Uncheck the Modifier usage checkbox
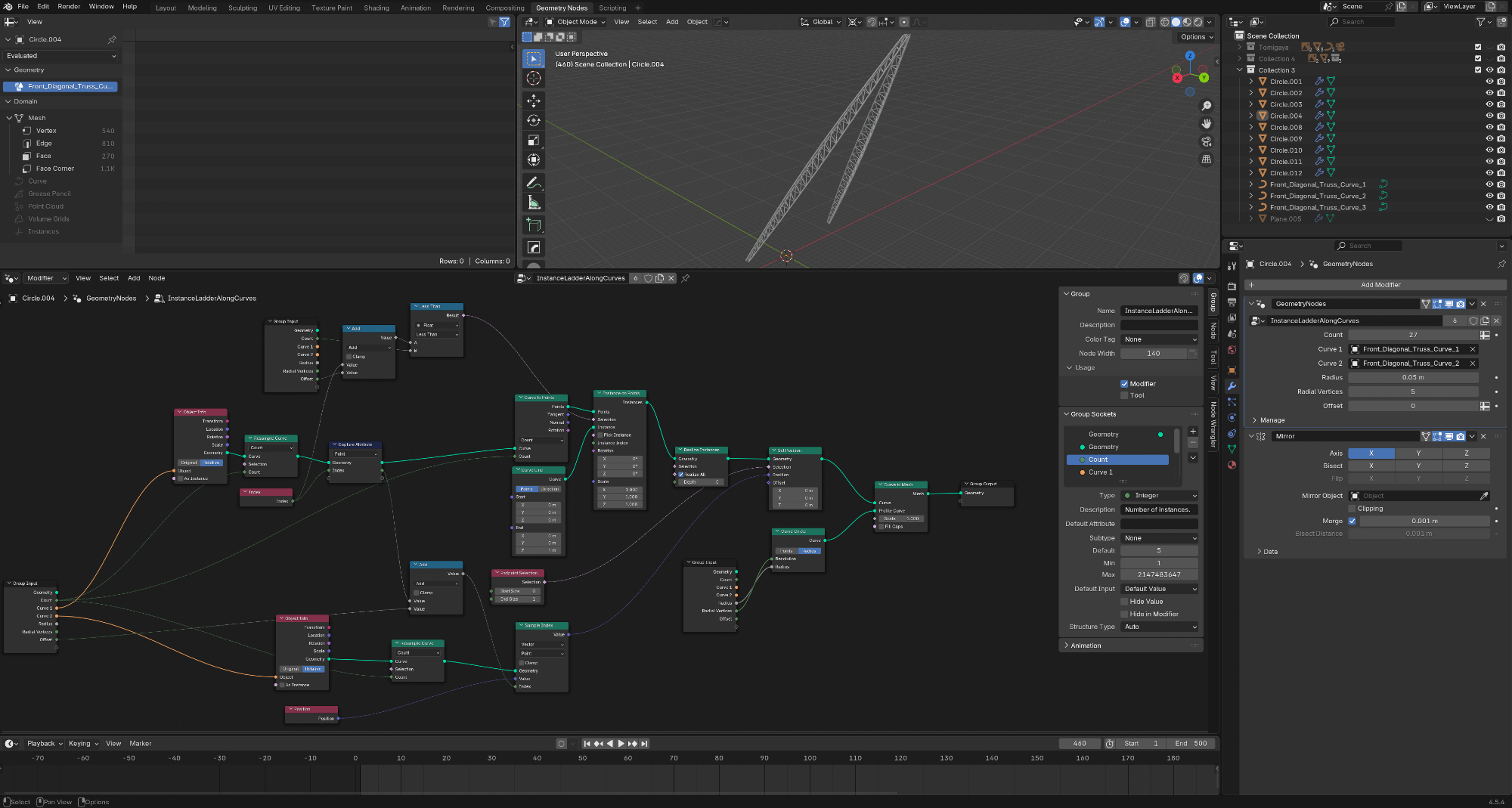This screenshot has height=808, width=1512. (x=1124, y=384)
